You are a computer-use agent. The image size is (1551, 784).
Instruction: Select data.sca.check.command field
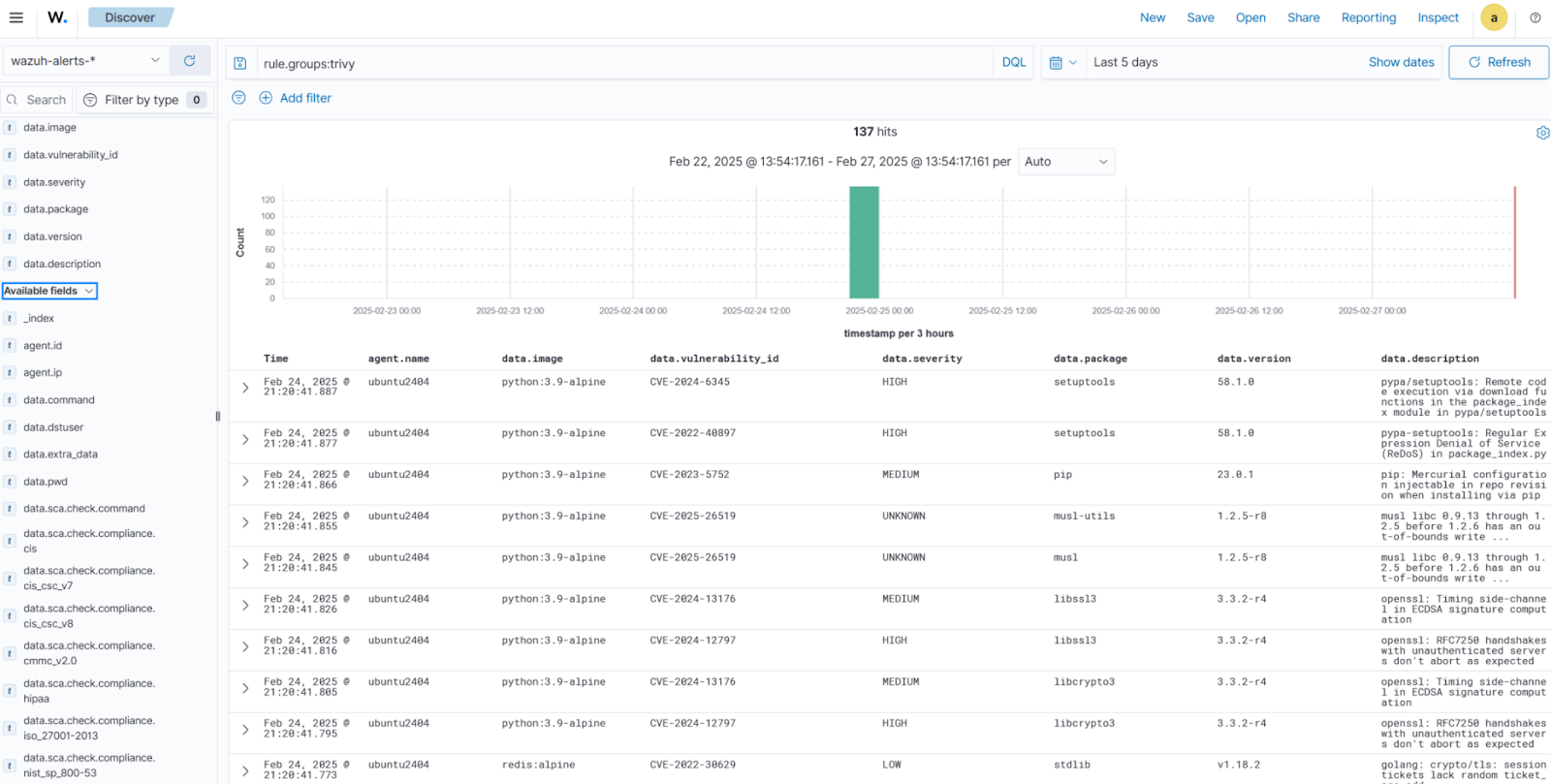point(84,509)
